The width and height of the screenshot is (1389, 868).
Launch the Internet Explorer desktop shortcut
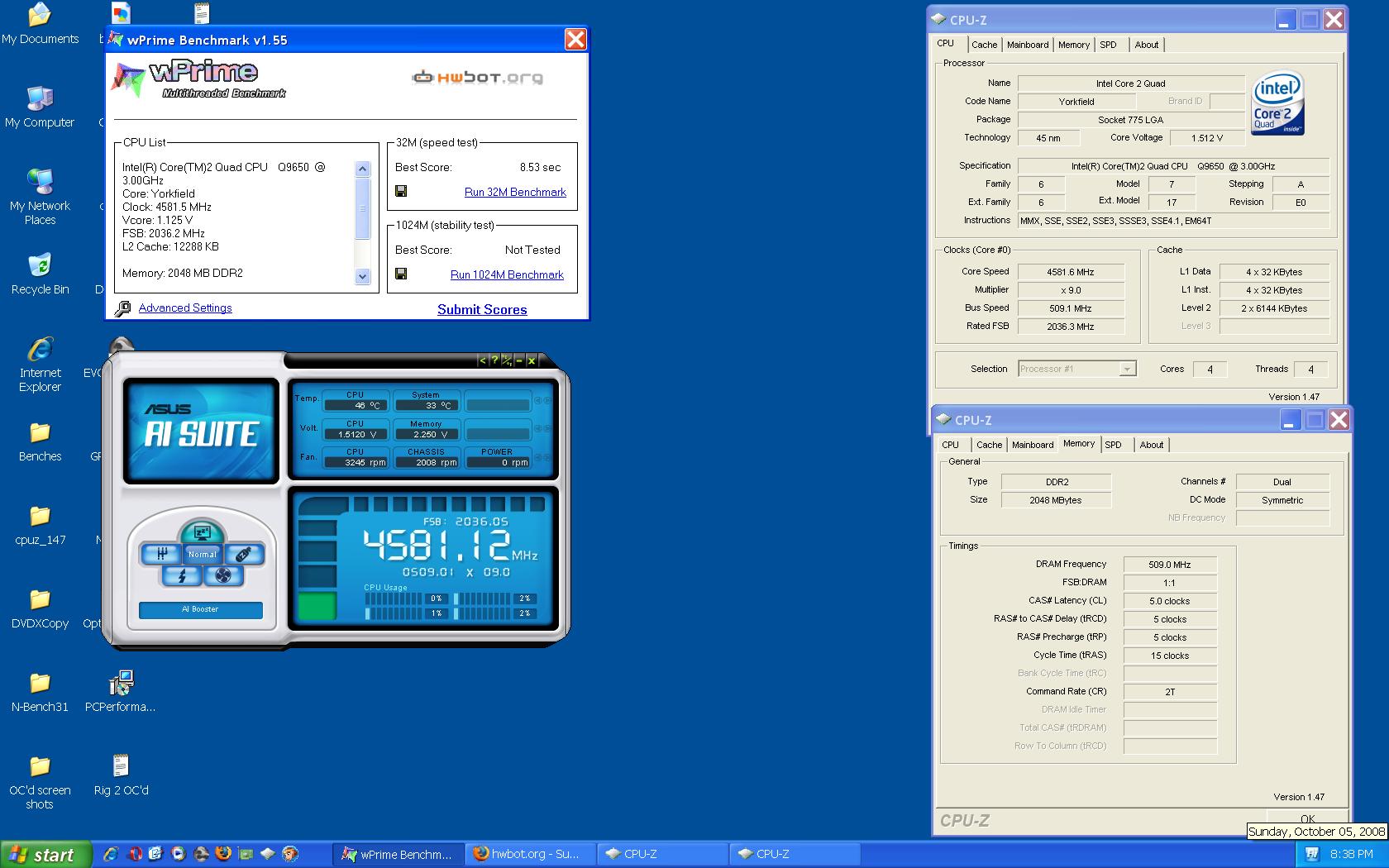[x=40, y=365]
